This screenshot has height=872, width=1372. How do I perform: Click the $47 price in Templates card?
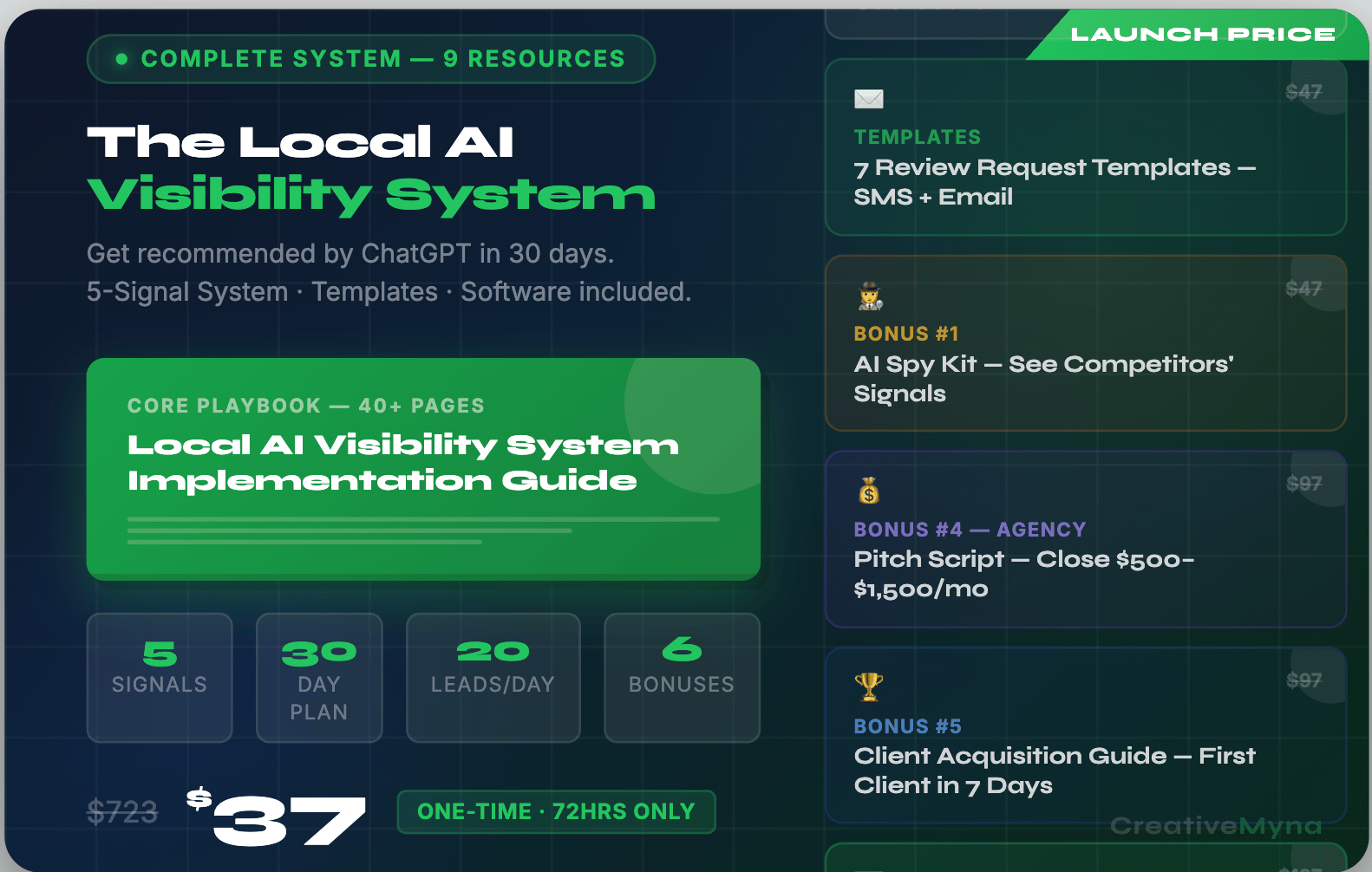pos(1303,92)
